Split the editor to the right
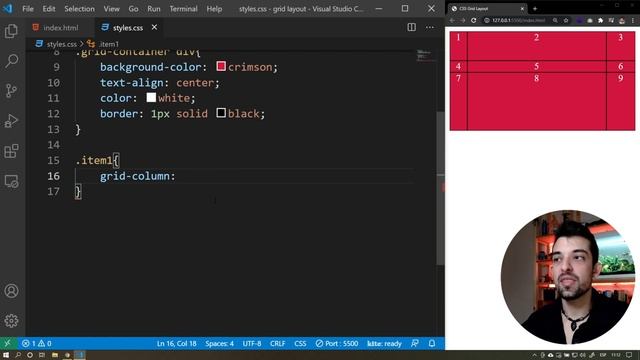Image resolution: width=640 pixels, height=360 pixels. [x=411, y=27]
